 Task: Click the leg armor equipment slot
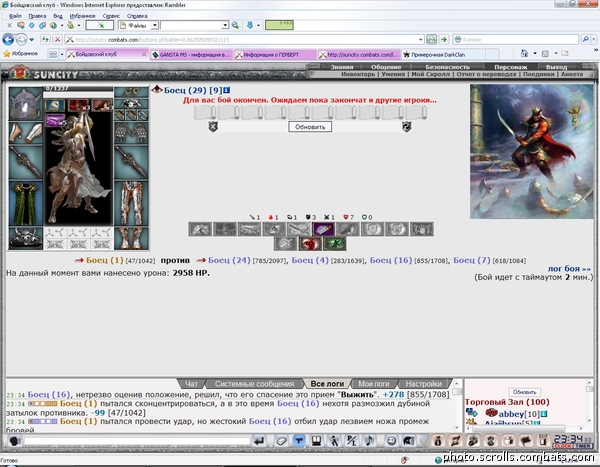click(131, 203)
